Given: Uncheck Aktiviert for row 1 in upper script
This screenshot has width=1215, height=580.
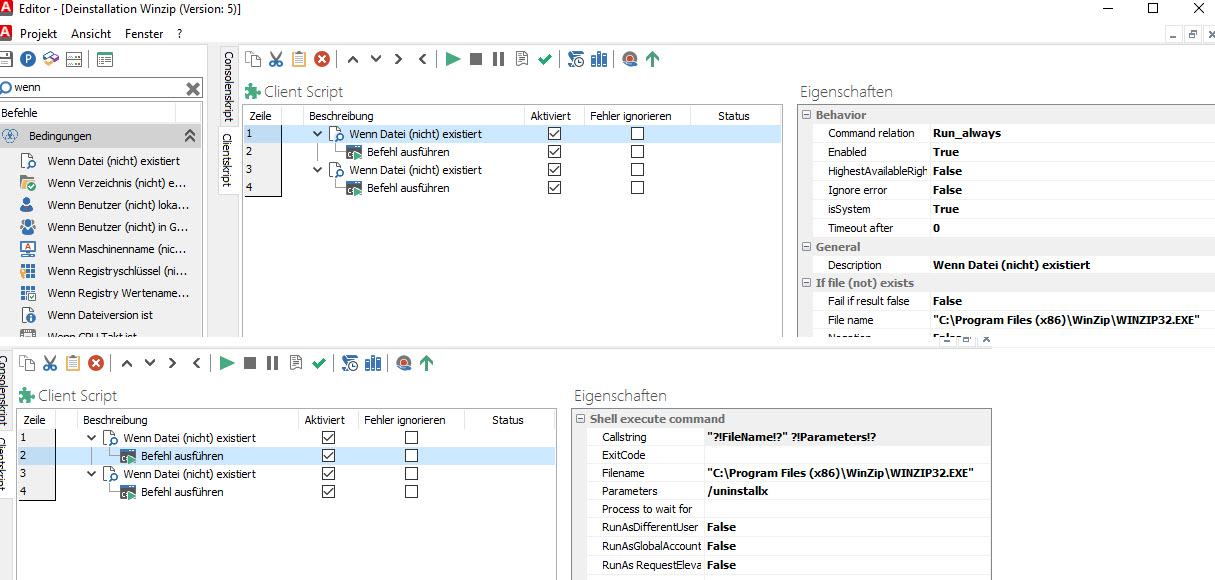Looking at the screenshot, I should click(x=554, y=134).
